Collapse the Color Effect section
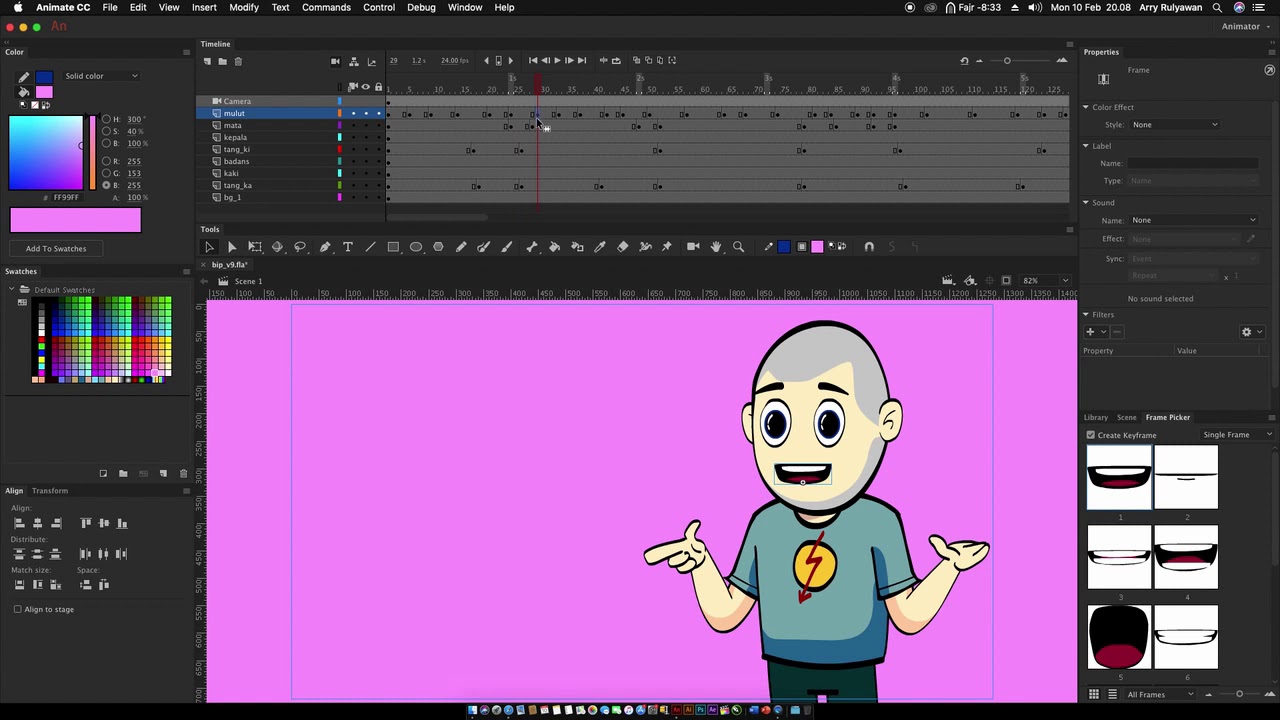Screen dimensions: 1280x720 (x=1085, y=107)
